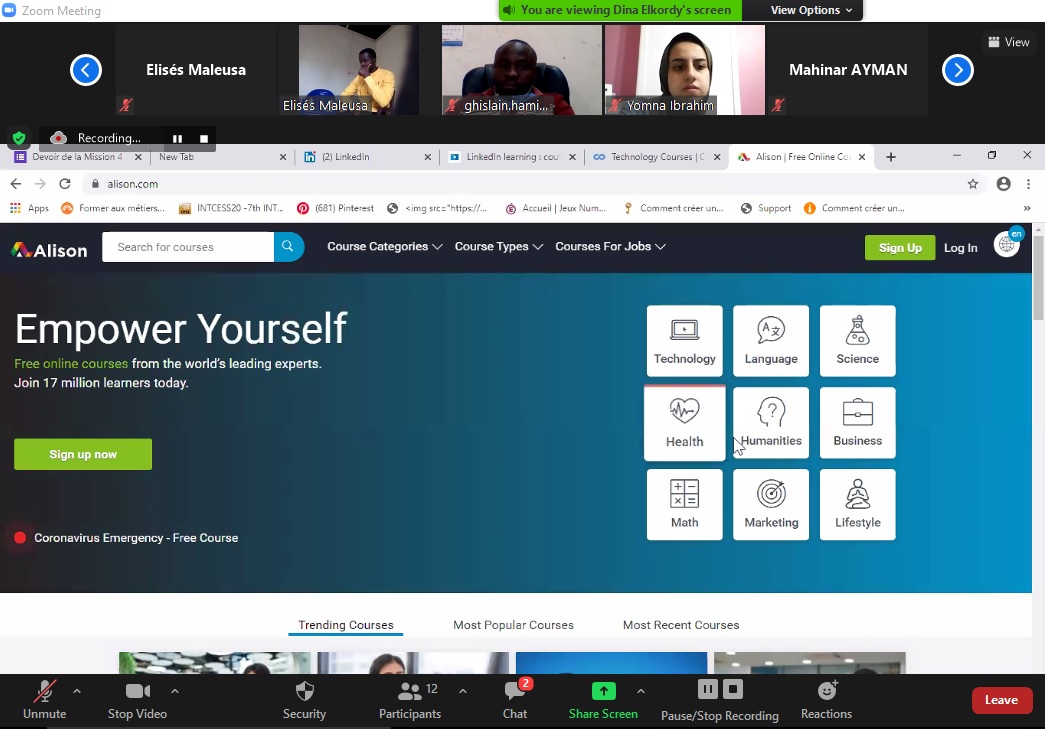This screenshot has height=729, width=1045.
Task: Open Zoom Security options
Action: pos(304,699)
